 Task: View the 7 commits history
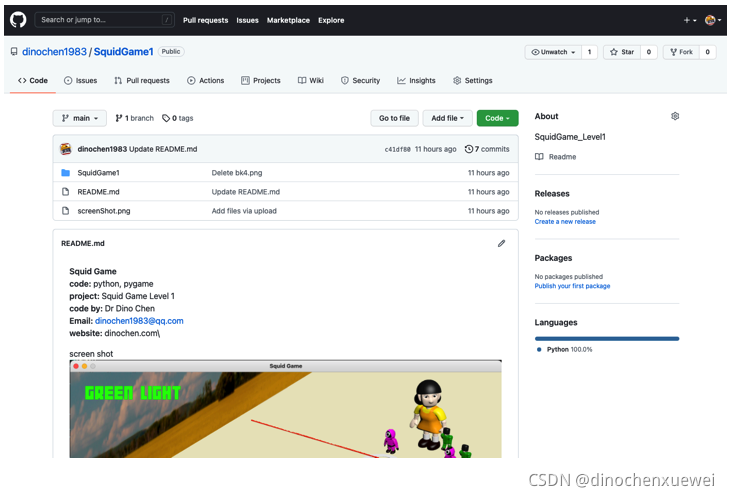(x=487, y=149)
